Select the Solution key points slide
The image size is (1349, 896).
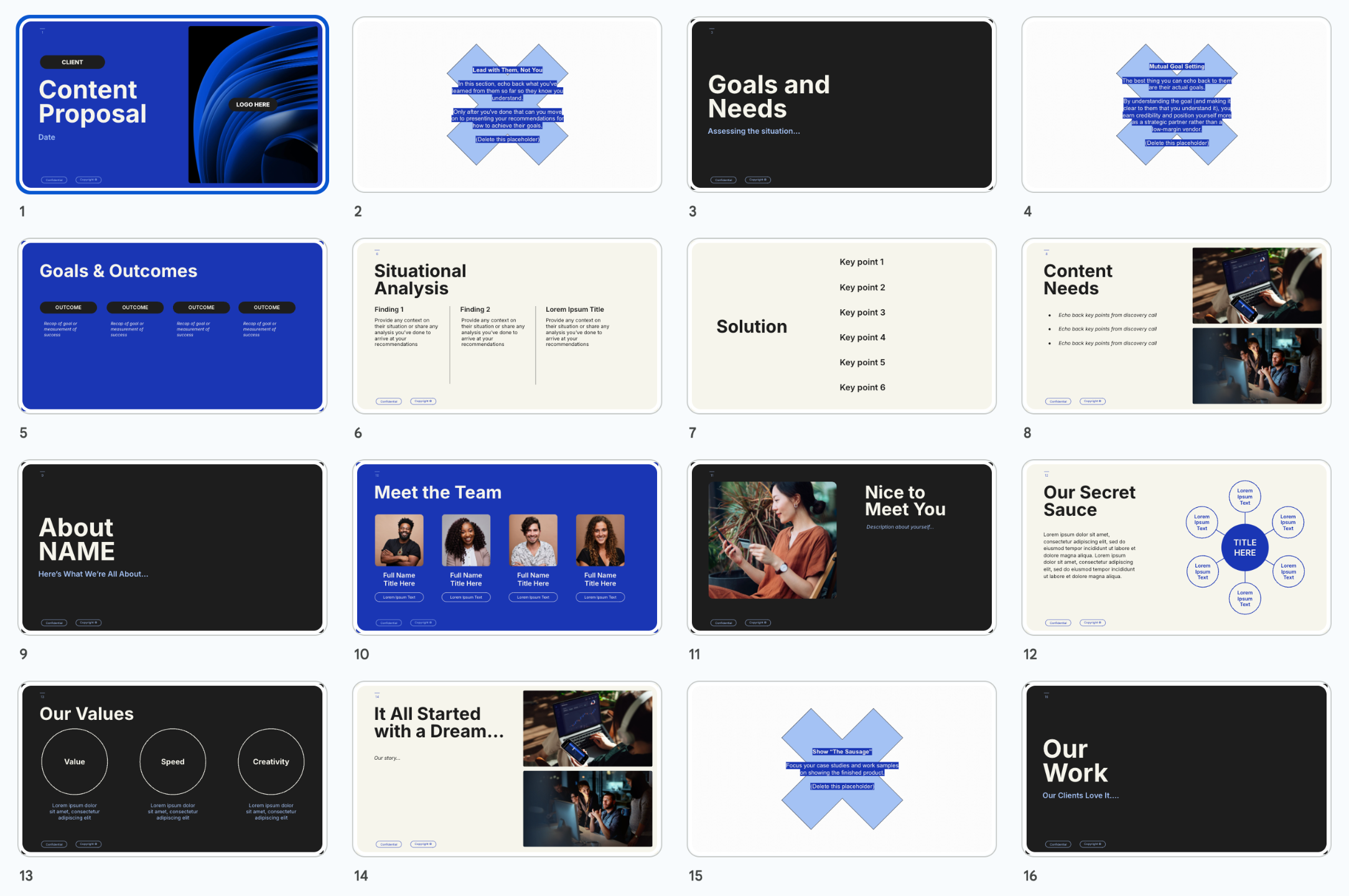(x=841, y=326)
